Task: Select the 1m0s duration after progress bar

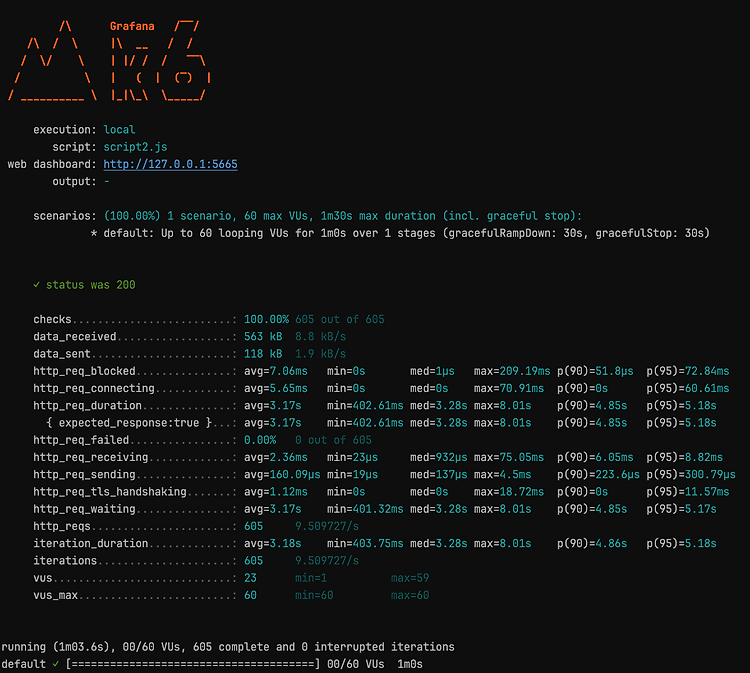Action: [410, 664]
